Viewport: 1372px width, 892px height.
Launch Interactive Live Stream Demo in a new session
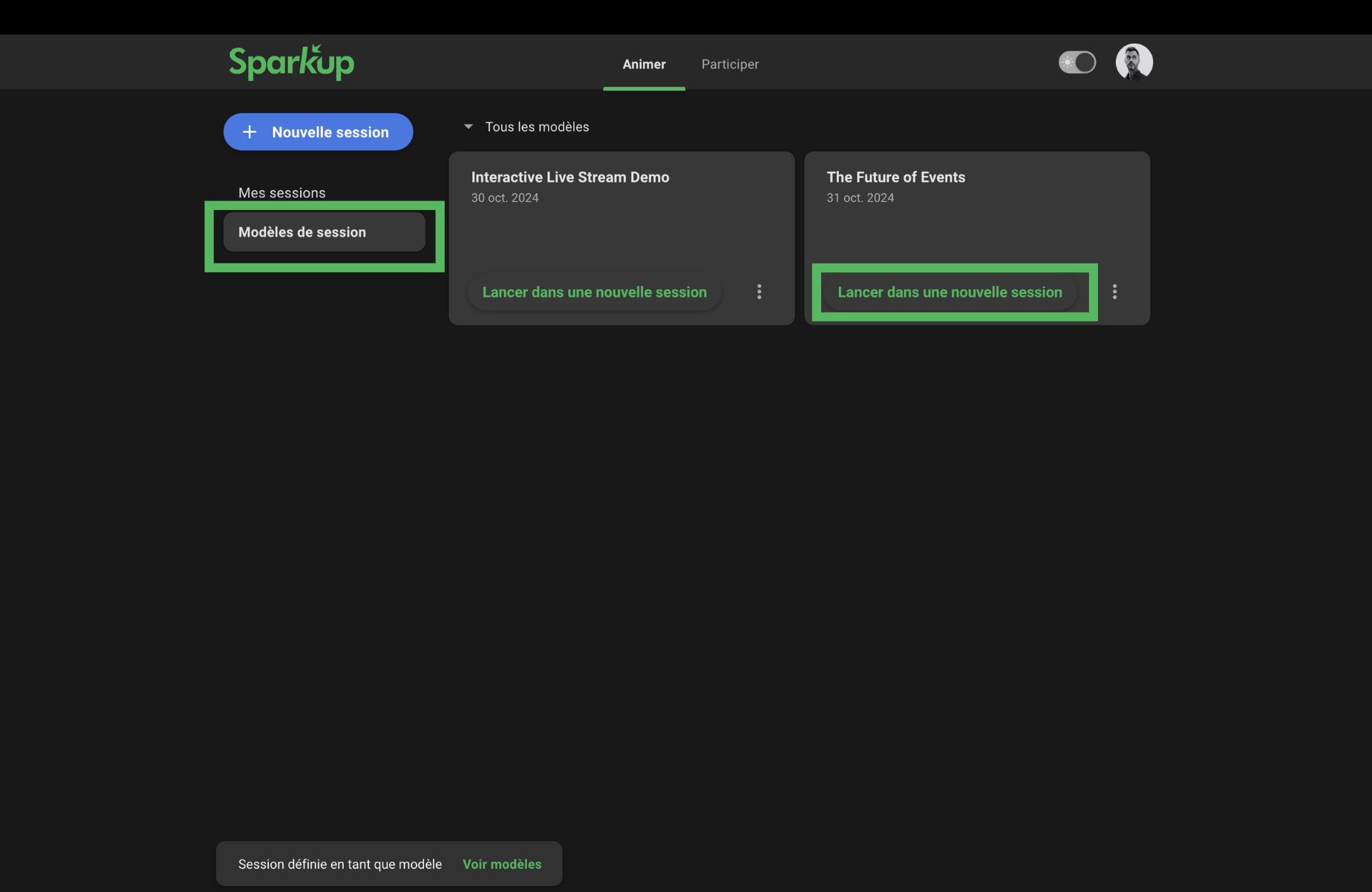pyautogui.click(x=594, y=292)
